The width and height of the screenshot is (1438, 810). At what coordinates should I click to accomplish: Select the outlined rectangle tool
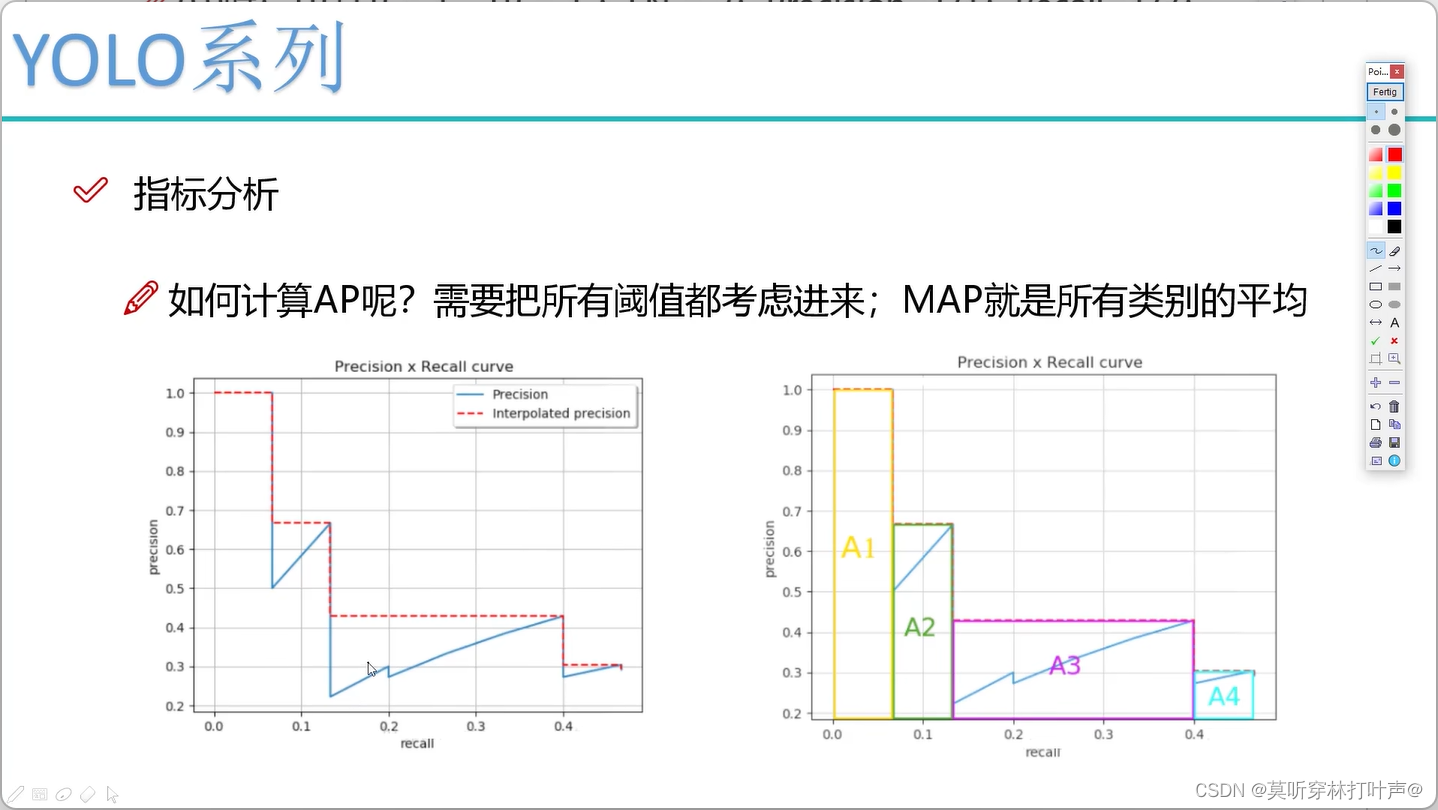pyautogui.click(x=1376, y=286)
